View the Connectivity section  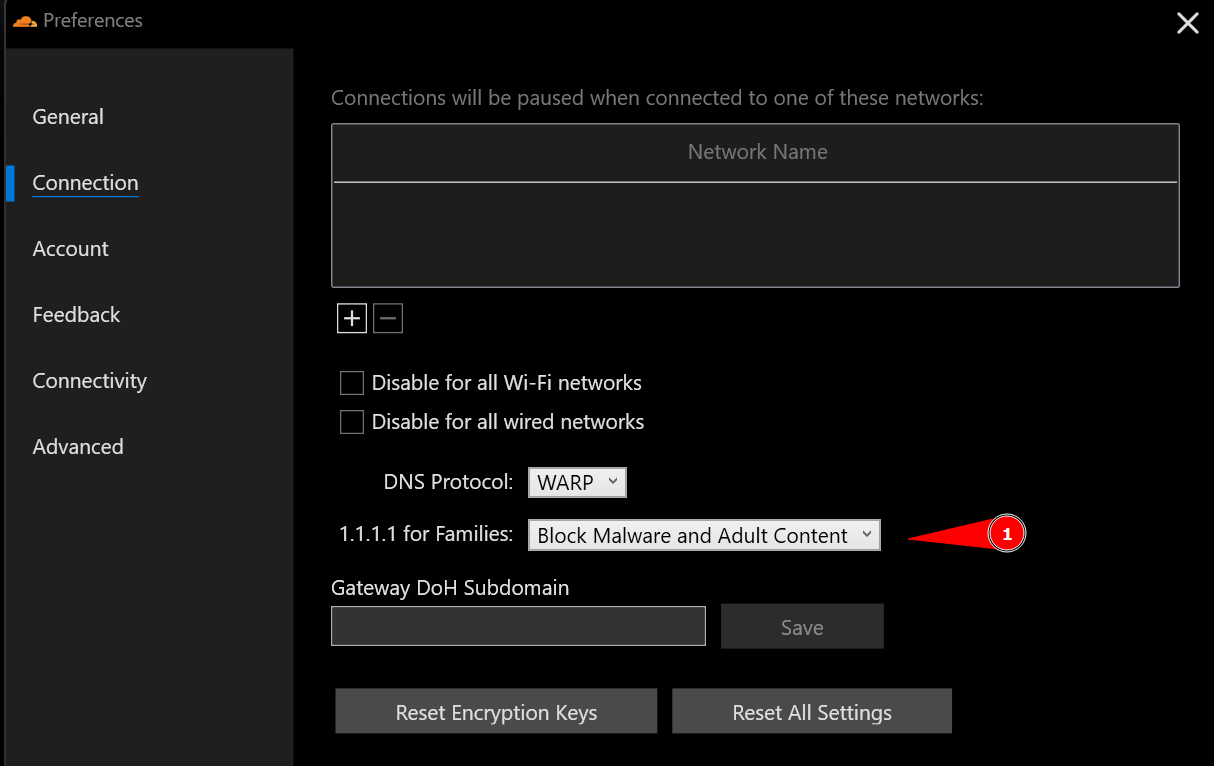(89, 380)
